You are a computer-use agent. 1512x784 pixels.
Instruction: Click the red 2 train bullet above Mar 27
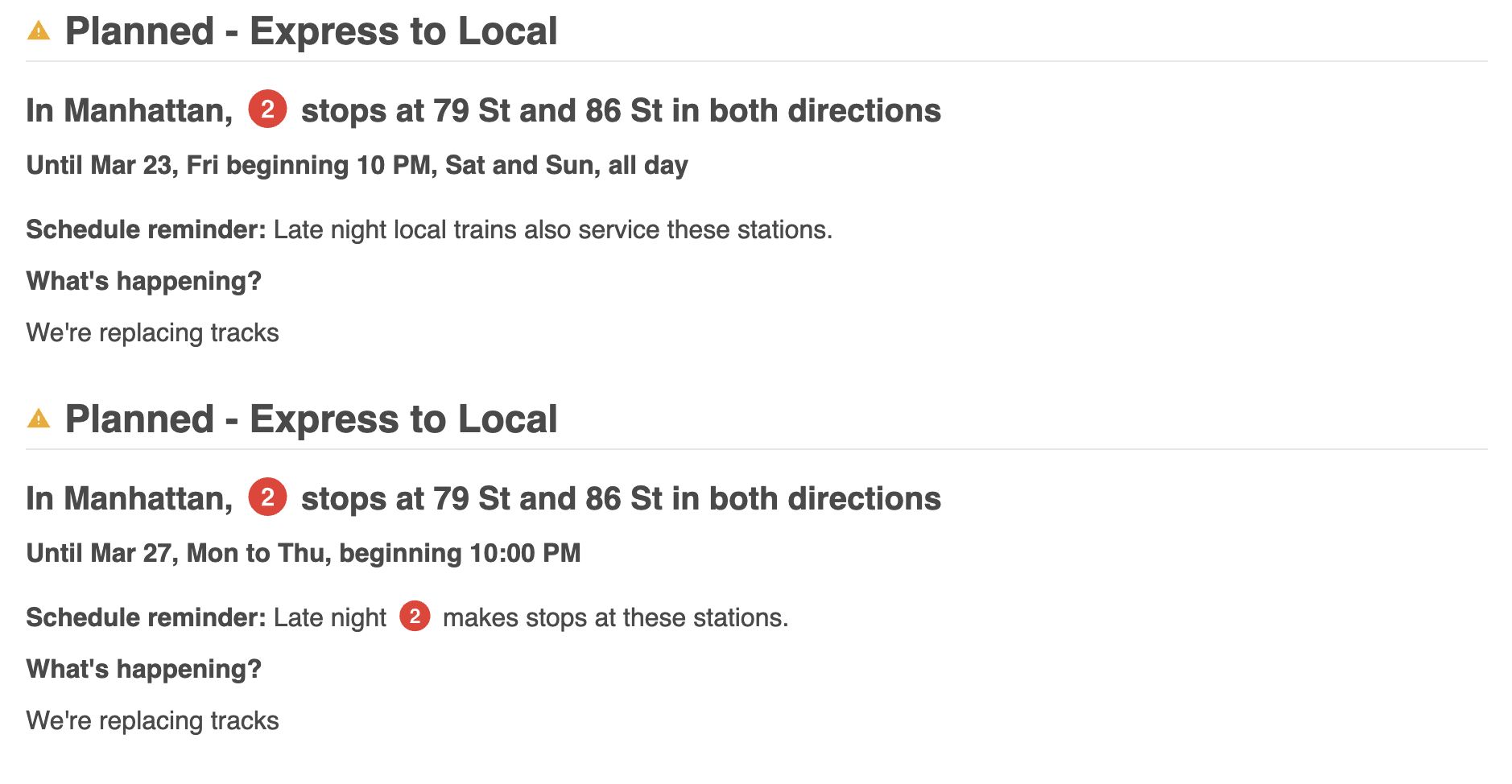[267, 497]
